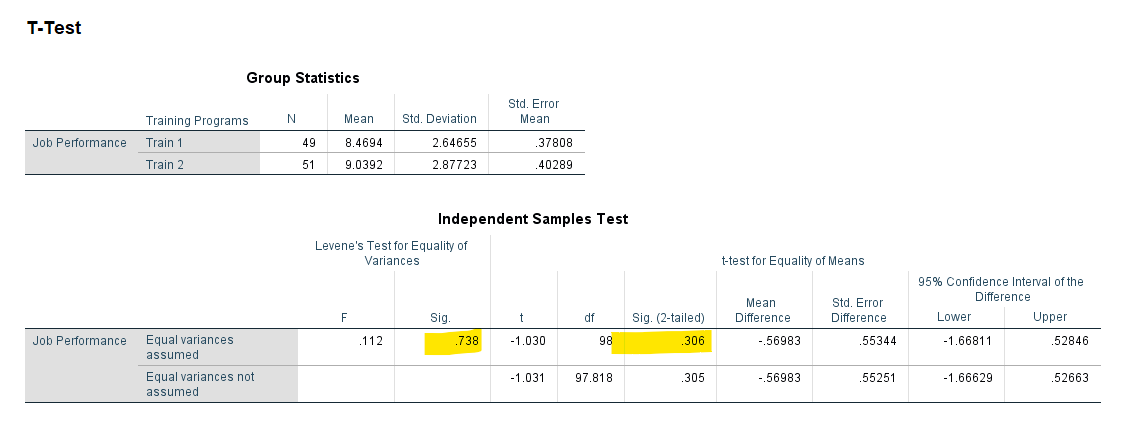Select the Group Statistics table title
Screen dimensions: 1127x427
303,77
